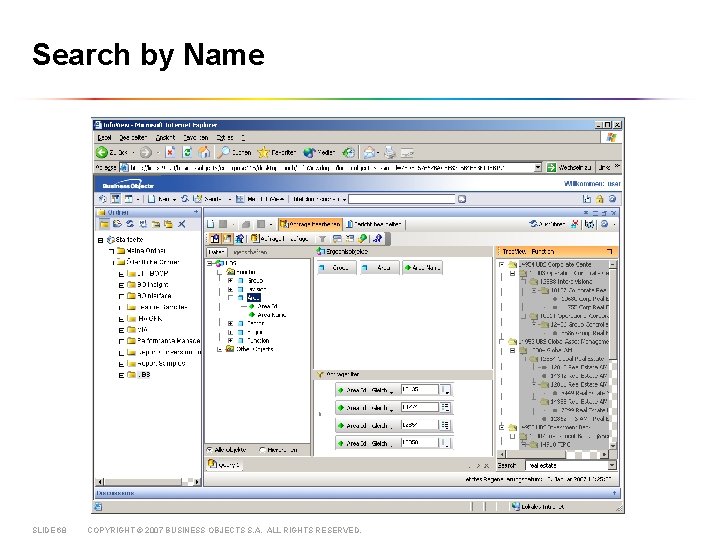Open operator dropdown of first Area Id filter
Viewport: 720px width, 540px height.
pos(392,391)
